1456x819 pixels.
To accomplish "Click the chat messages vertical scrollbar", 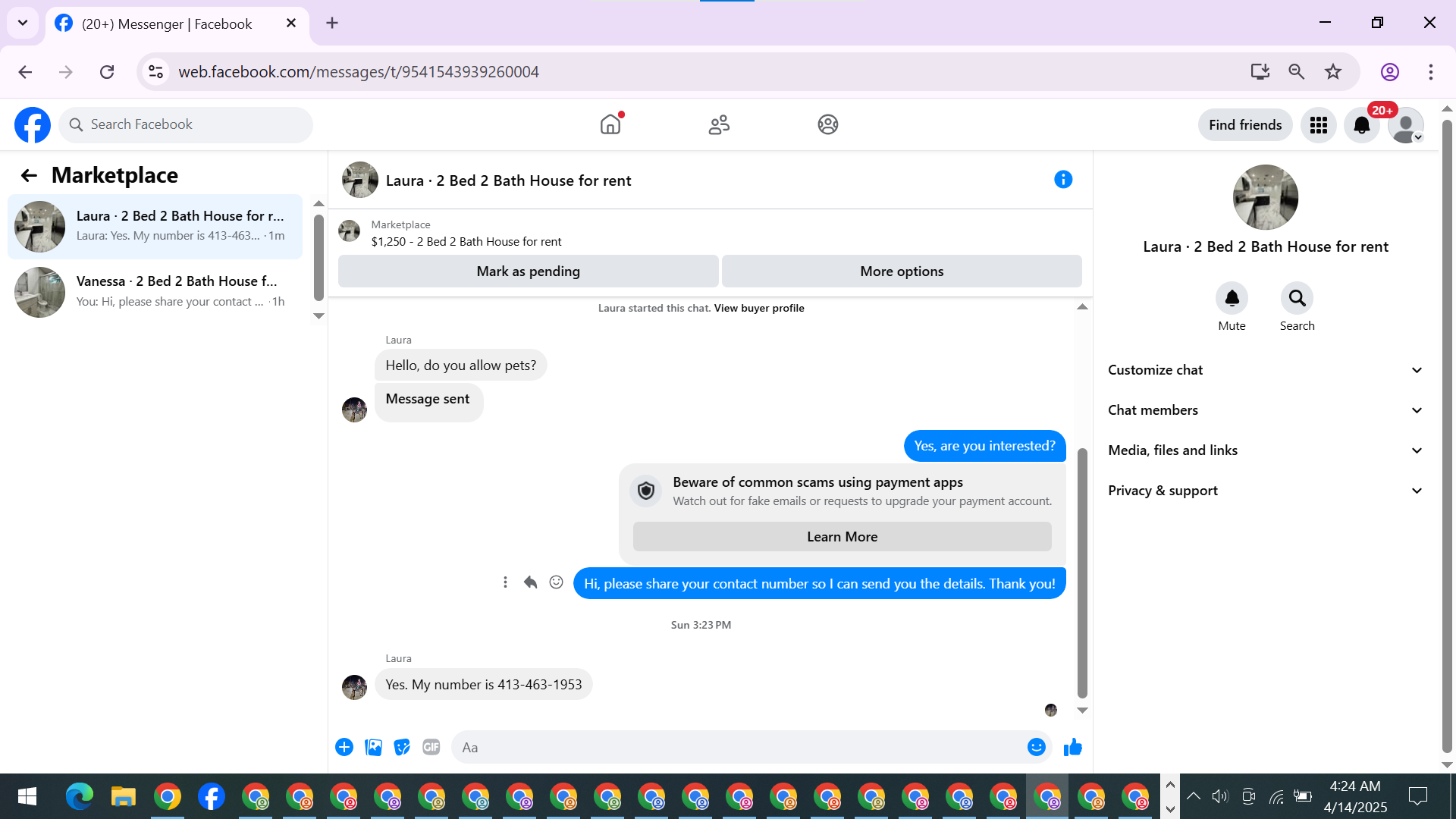I will pyautogui.click(x=1082, y=573).
